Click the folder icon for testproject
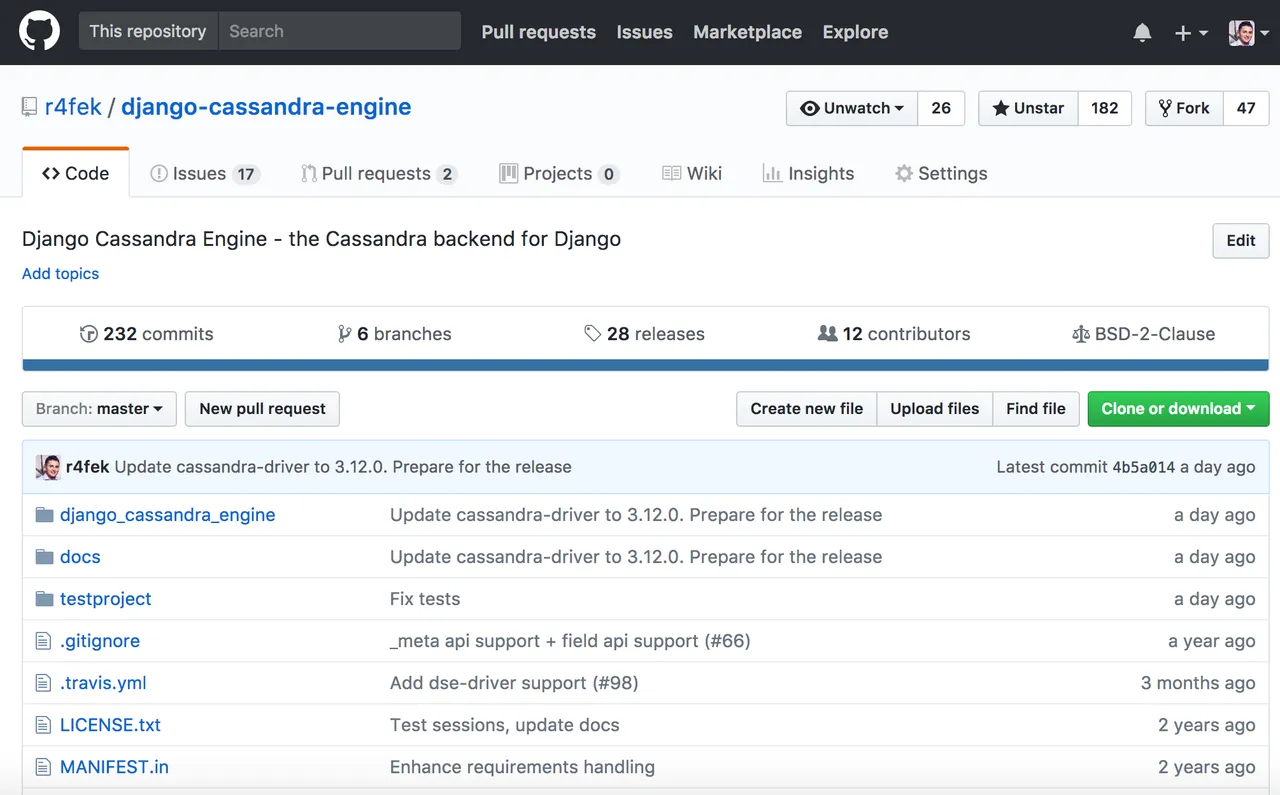Viewport: 1280px width, 795px height. point(44,599)
